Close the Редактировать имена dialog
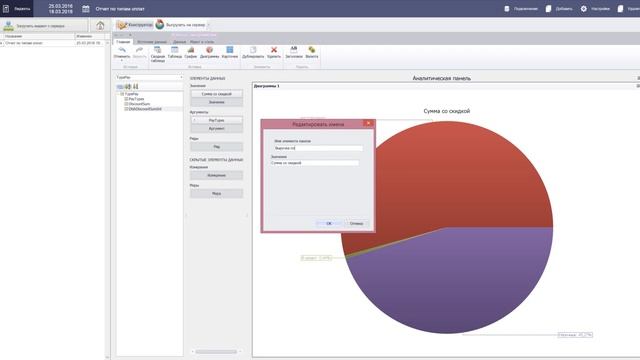The width and height of the screenshot is (640, 360). click(368, 123)
